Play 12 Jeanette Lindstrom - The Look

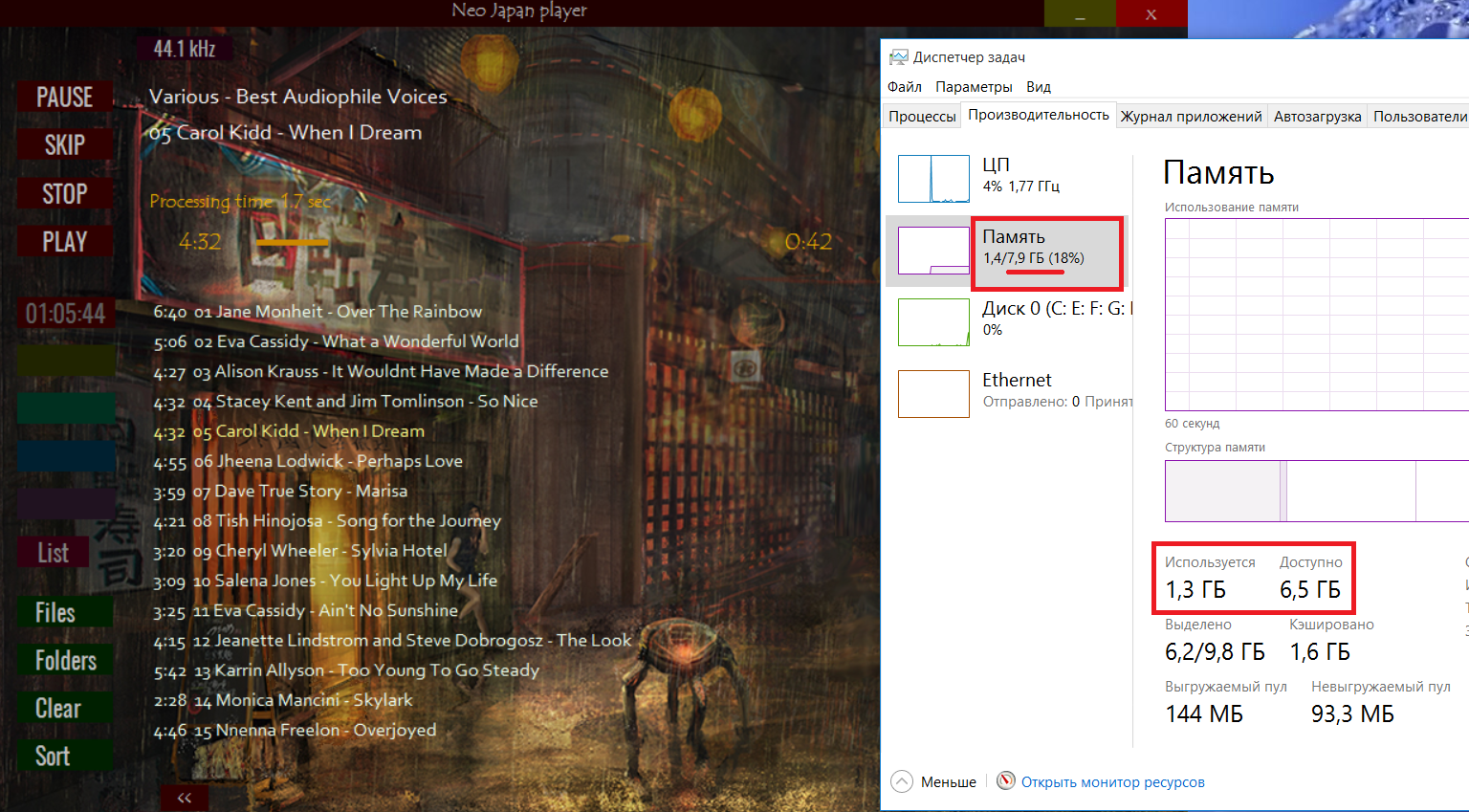(392, 641)
